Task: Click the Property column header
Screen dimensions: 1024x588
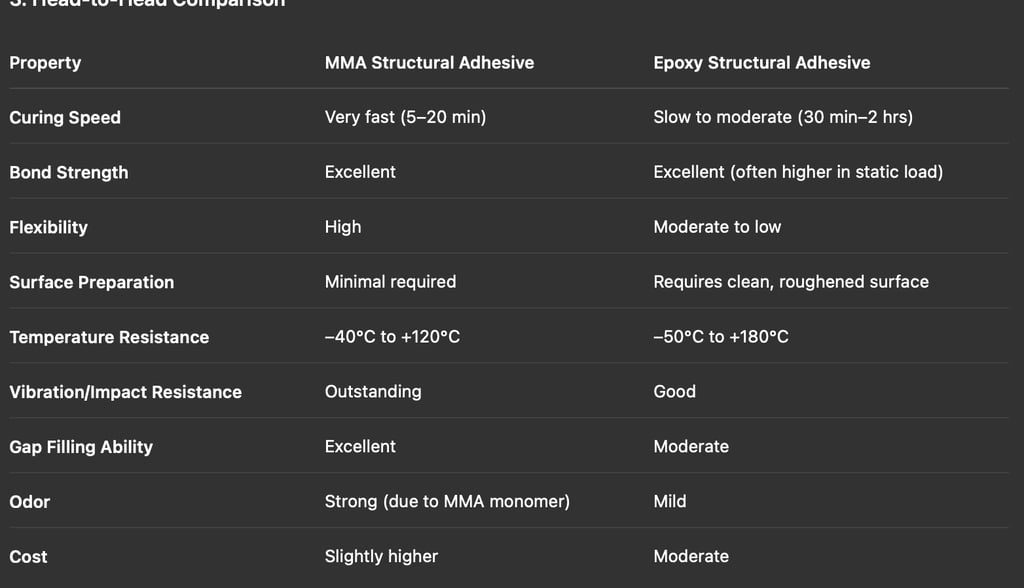Action: [45, 63]
